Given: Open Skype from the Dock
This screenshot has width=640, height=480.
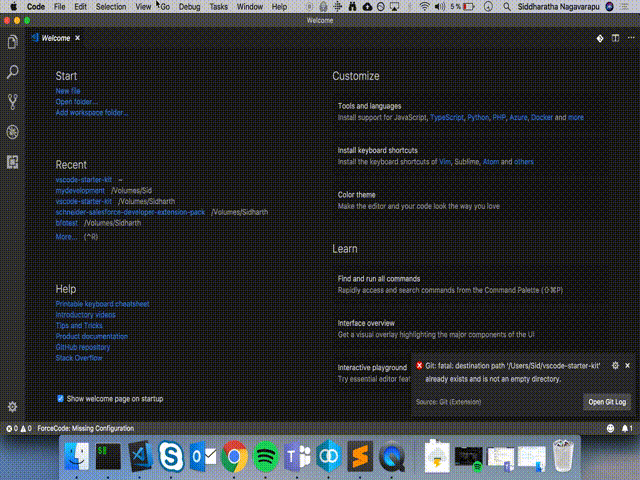Looking at the screenshot, I should pyautogui.click(x=171, y=456).
